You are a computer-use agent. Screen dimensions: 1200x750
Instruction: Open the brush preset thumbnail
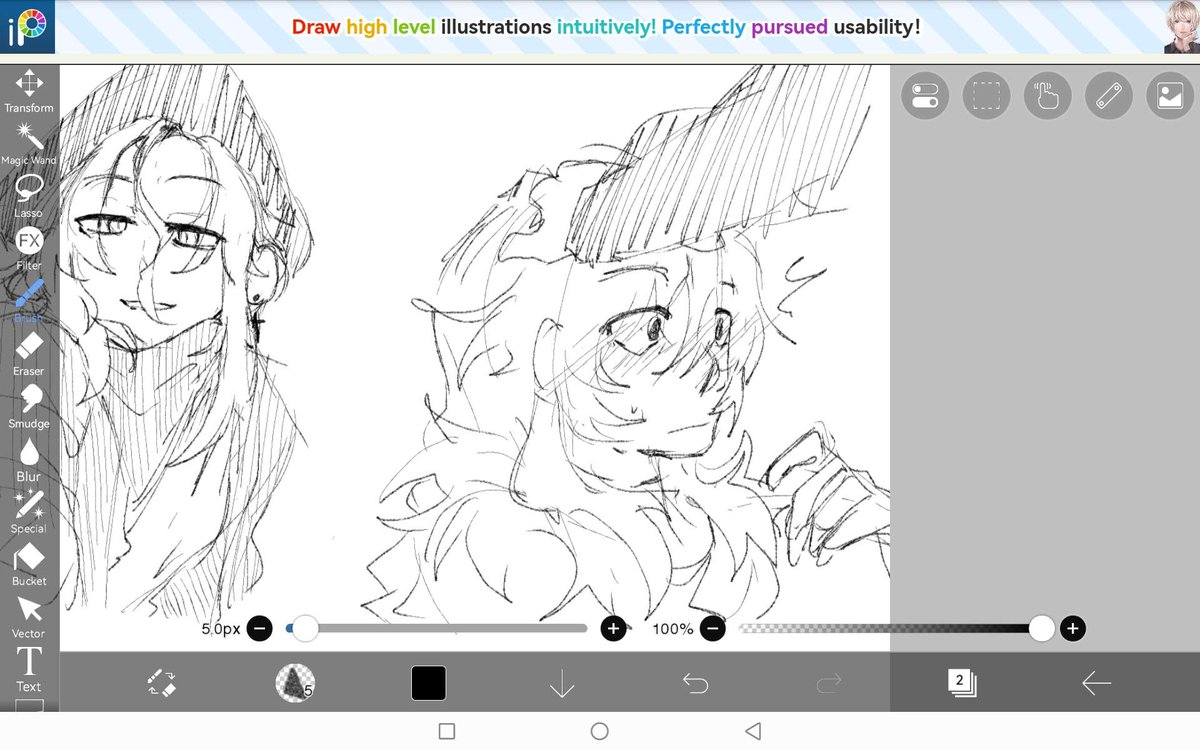coord(295,683)
